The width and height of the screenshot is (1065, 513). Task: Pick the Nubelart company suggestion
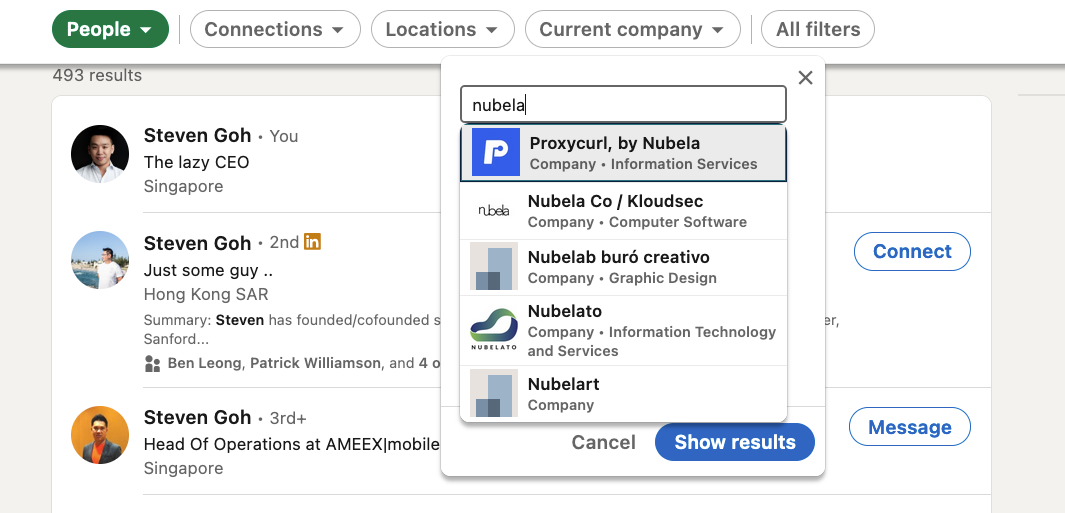[623, 393]
